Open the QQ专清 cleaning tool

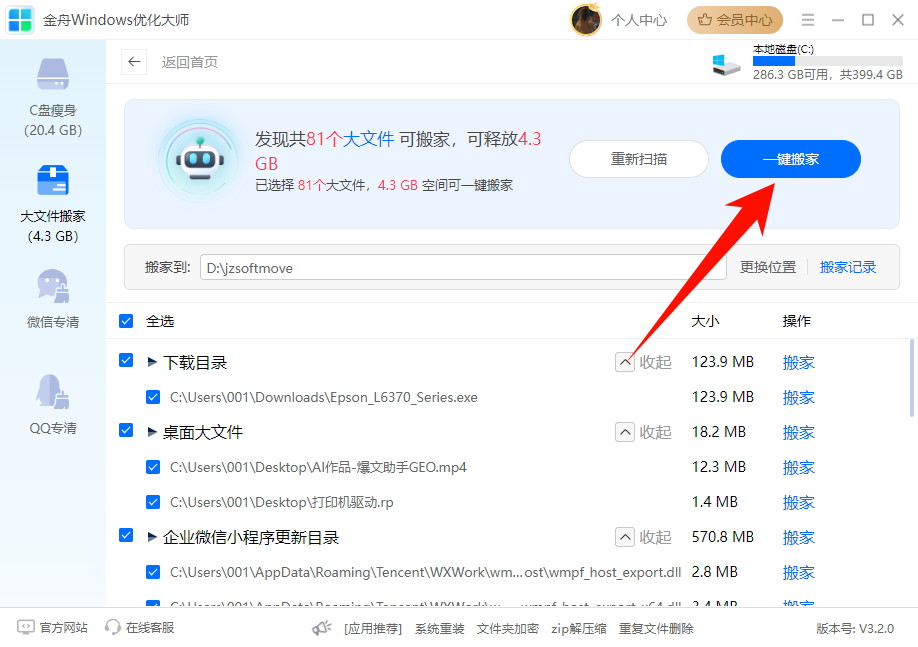tap(52, 400)
